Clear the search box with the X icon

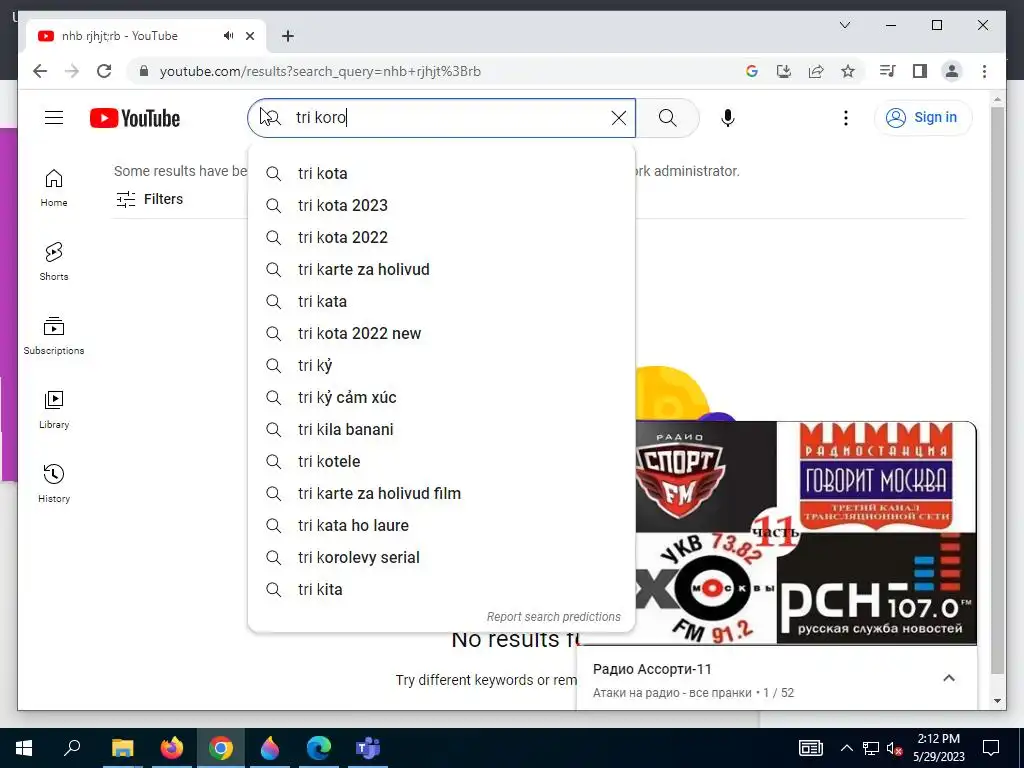[x=618, y=118]
